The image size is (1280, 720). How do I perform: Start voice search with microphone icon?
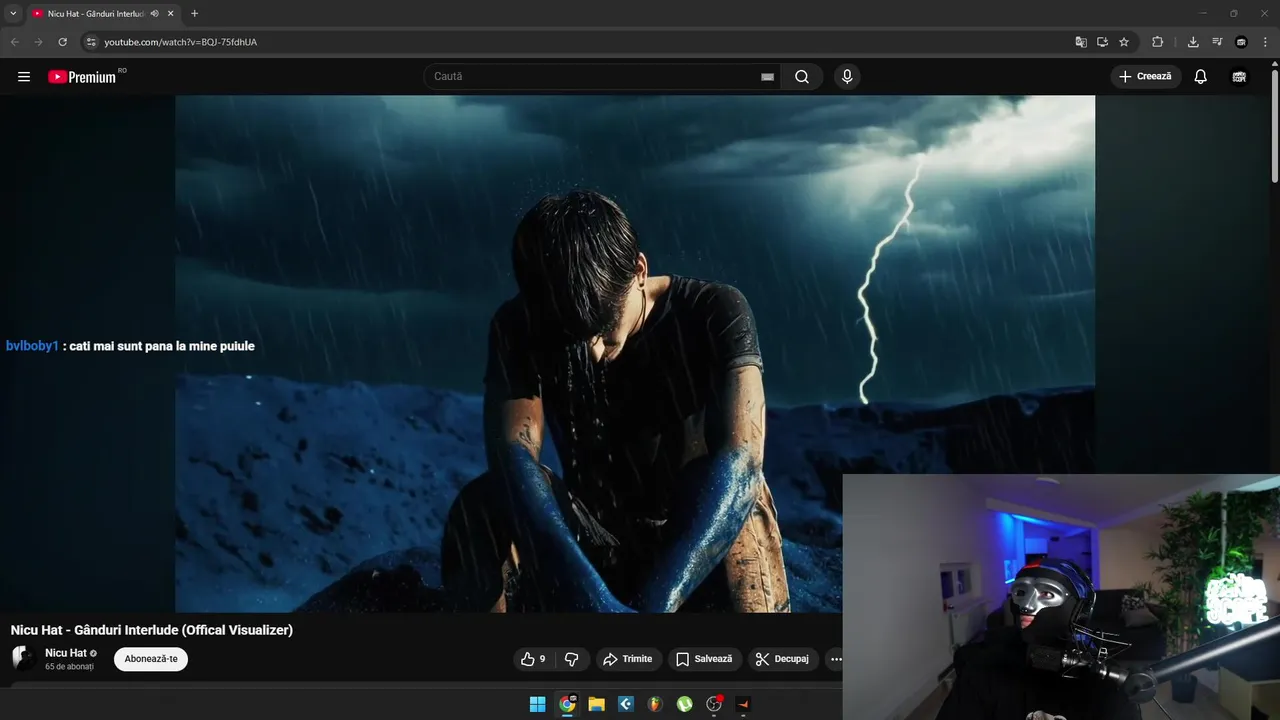847,77
